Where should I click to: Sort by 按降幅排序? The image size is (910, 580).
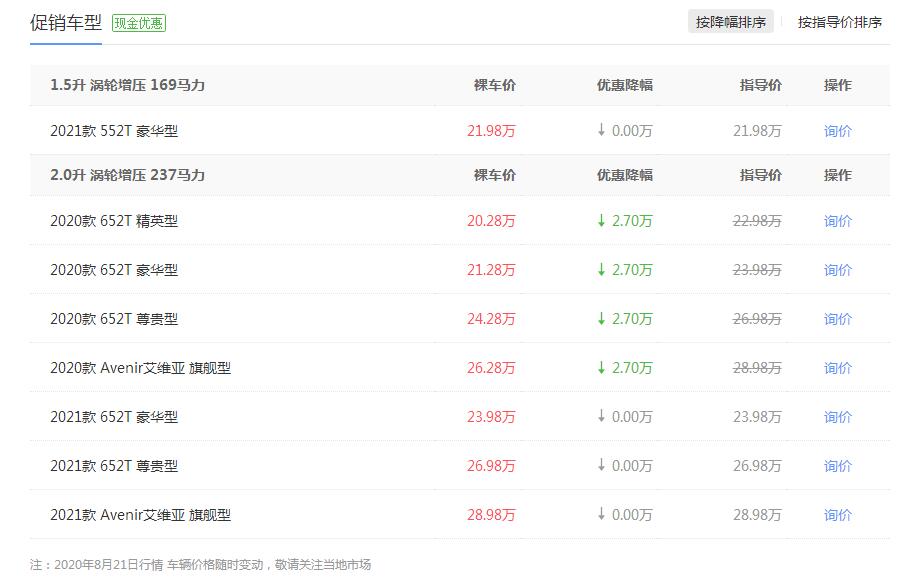point(731,22)
